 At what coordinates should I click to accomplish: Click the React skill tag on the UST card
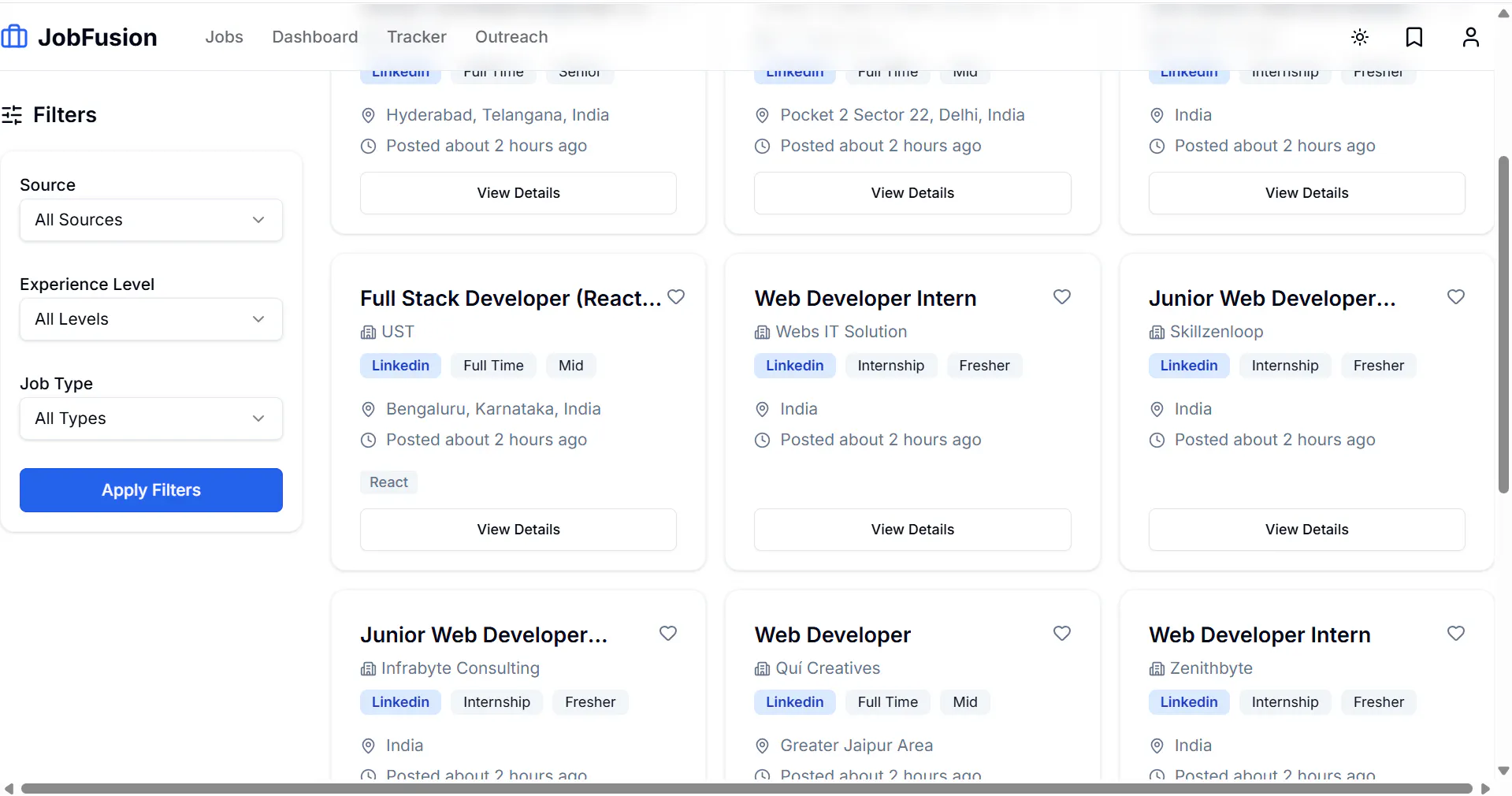point(388,482)
